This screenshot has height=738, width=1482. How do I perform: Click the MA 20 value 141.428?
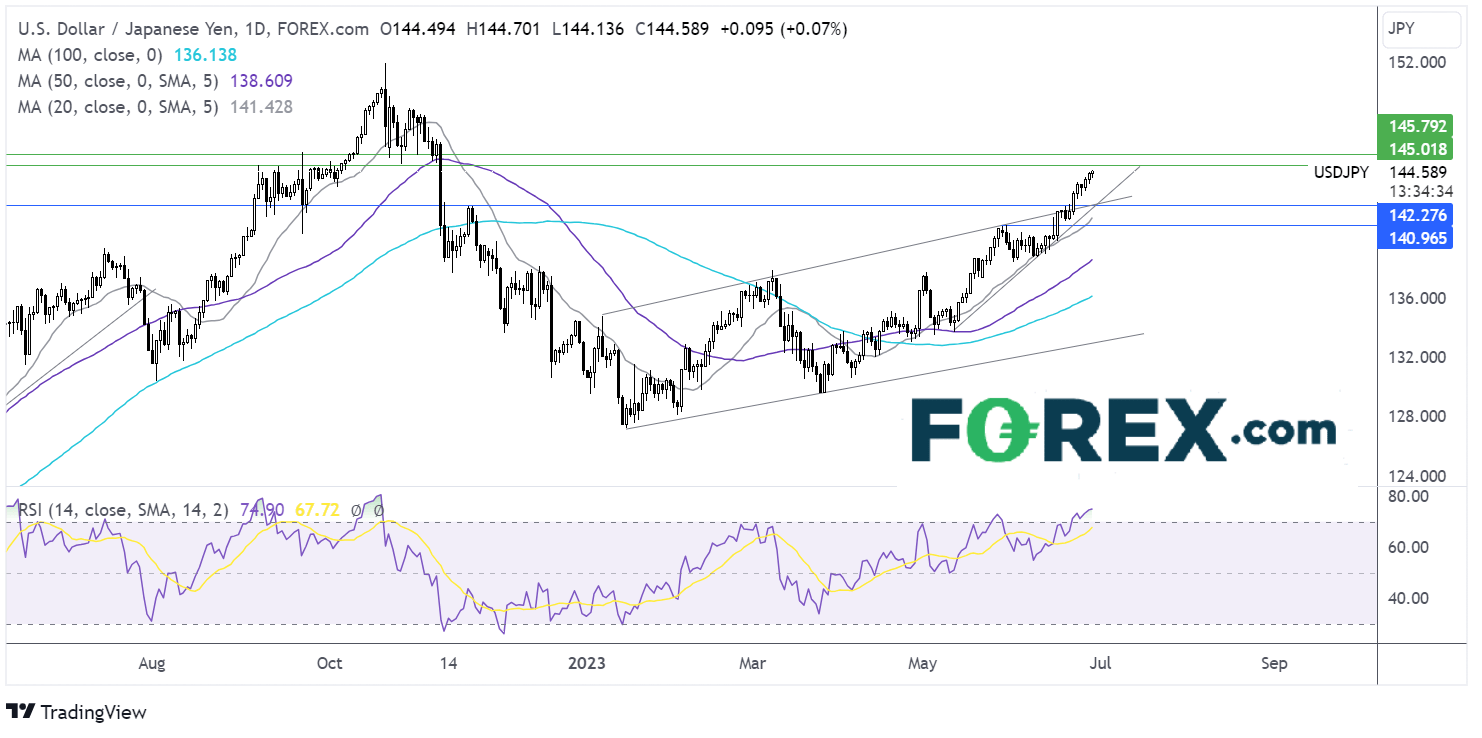click(262, 106)
